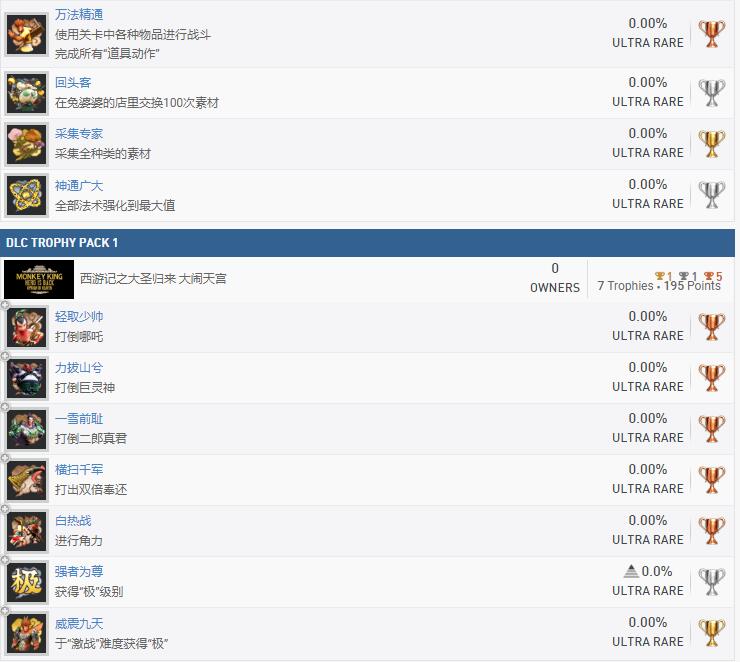Click the 采集专家 trophy thumbnail image
The image size is (740, 662).
point(27,144)
